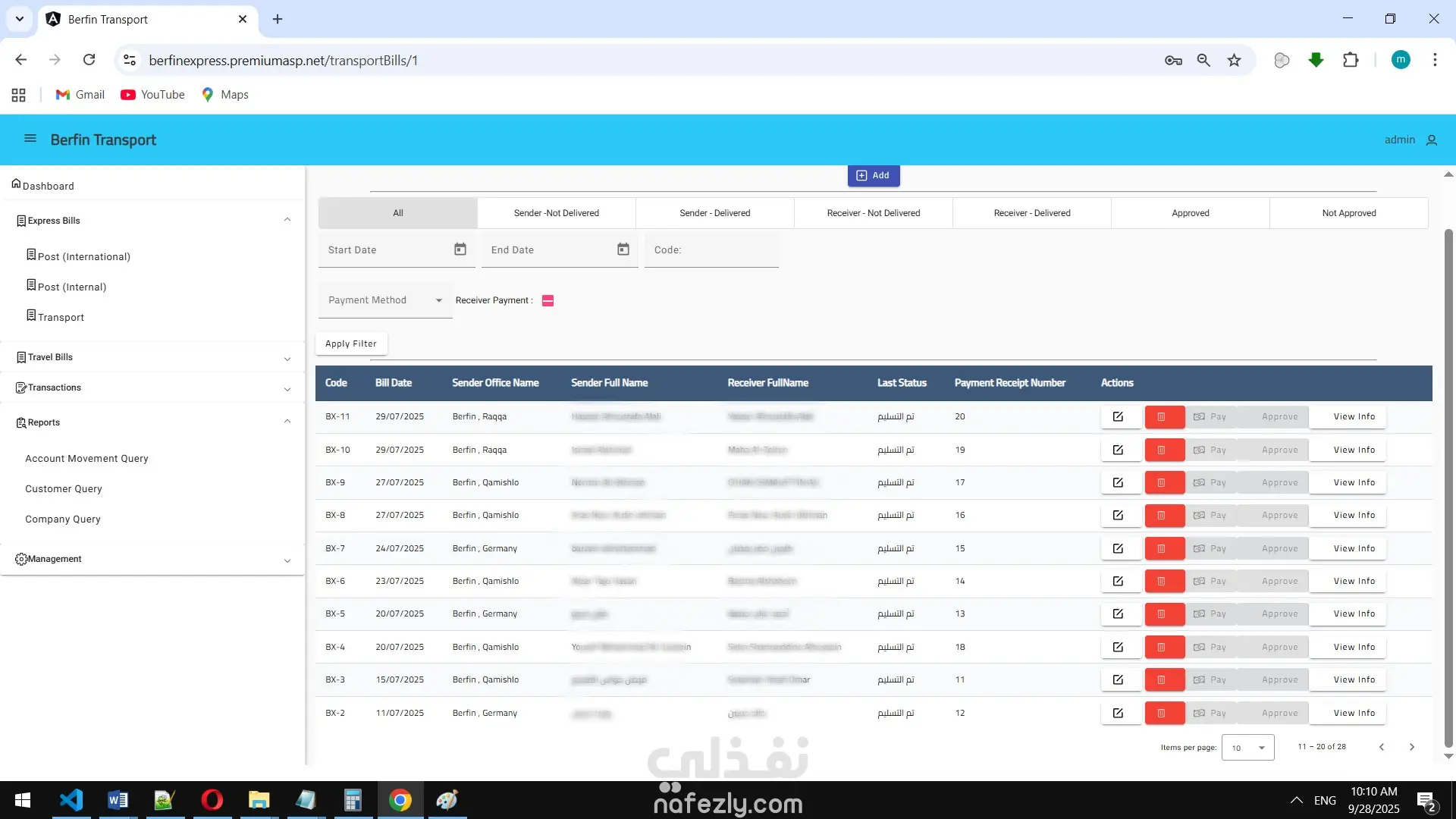Select the Not Approved tab

[1348, 213]
